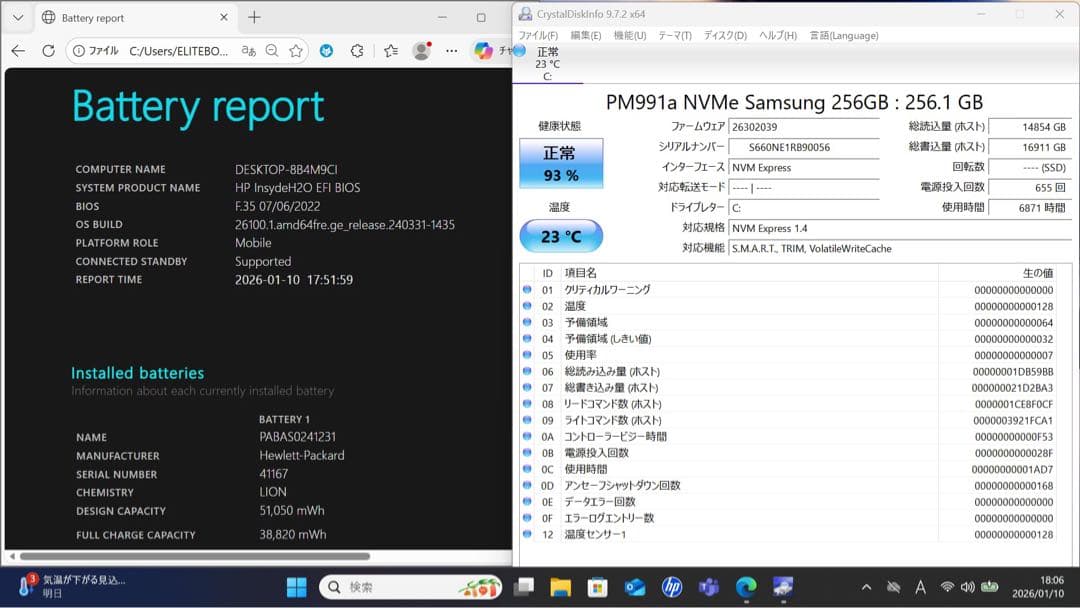Viewport: 1080px width, 608px height.
Task: Click the translate (aあ) icon in address bar
Action: (249, 50)
